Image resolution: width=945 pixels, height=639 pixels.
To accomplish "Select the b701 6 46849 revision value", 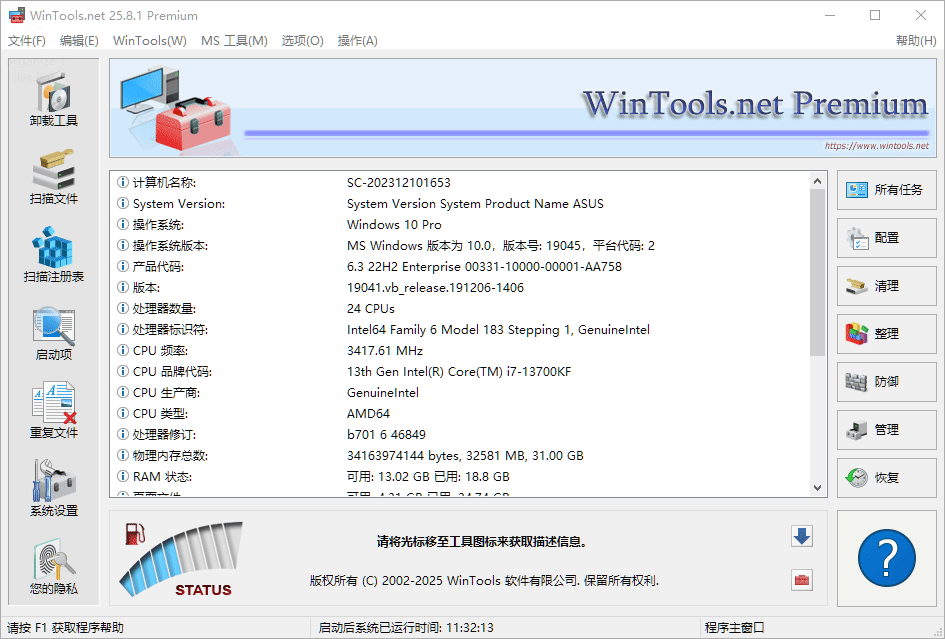I will 386,435.
